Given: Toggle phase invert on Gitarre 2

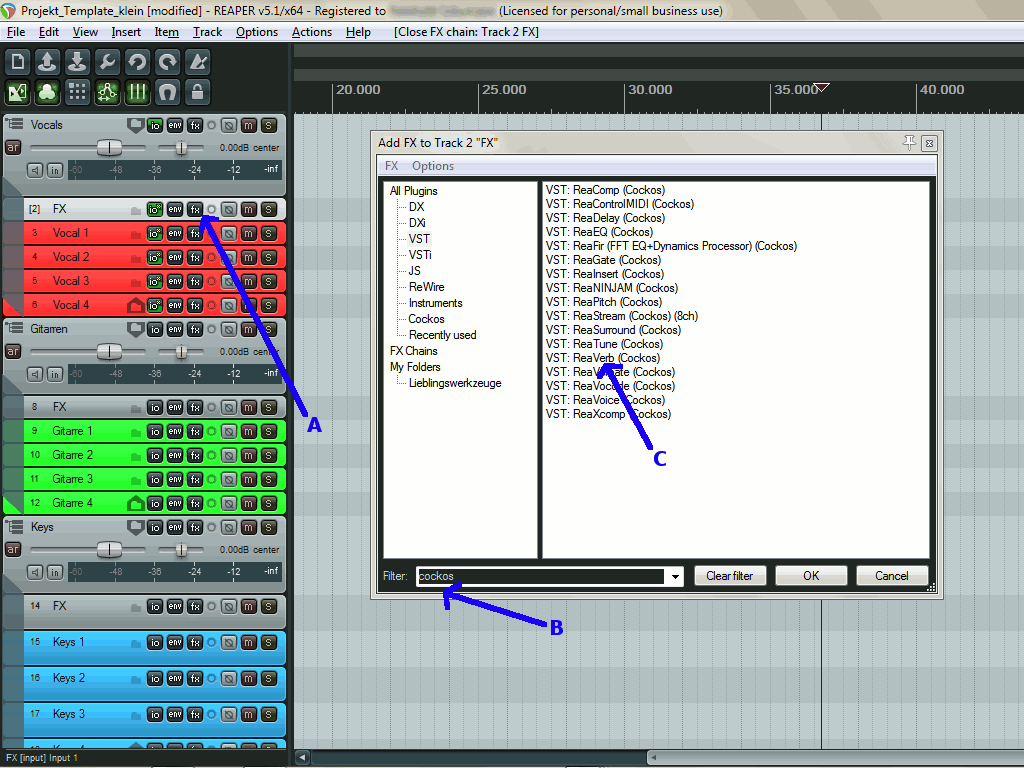Looking at the screenshot, I should pyautogui.click(x=229, y=455).
